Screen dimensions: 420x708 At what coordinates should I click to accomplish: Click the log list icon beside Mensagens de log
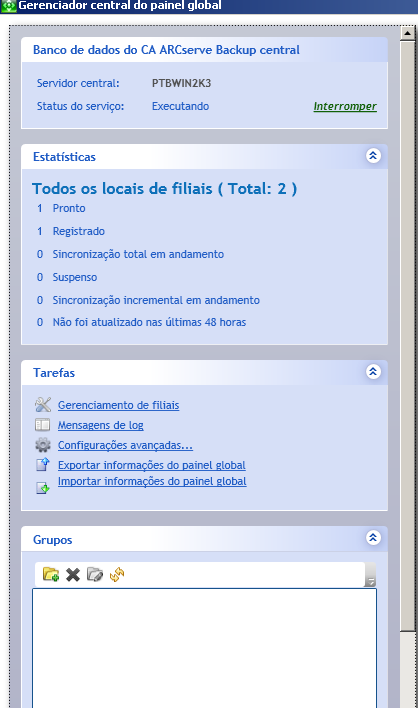[x=43, y=425]
